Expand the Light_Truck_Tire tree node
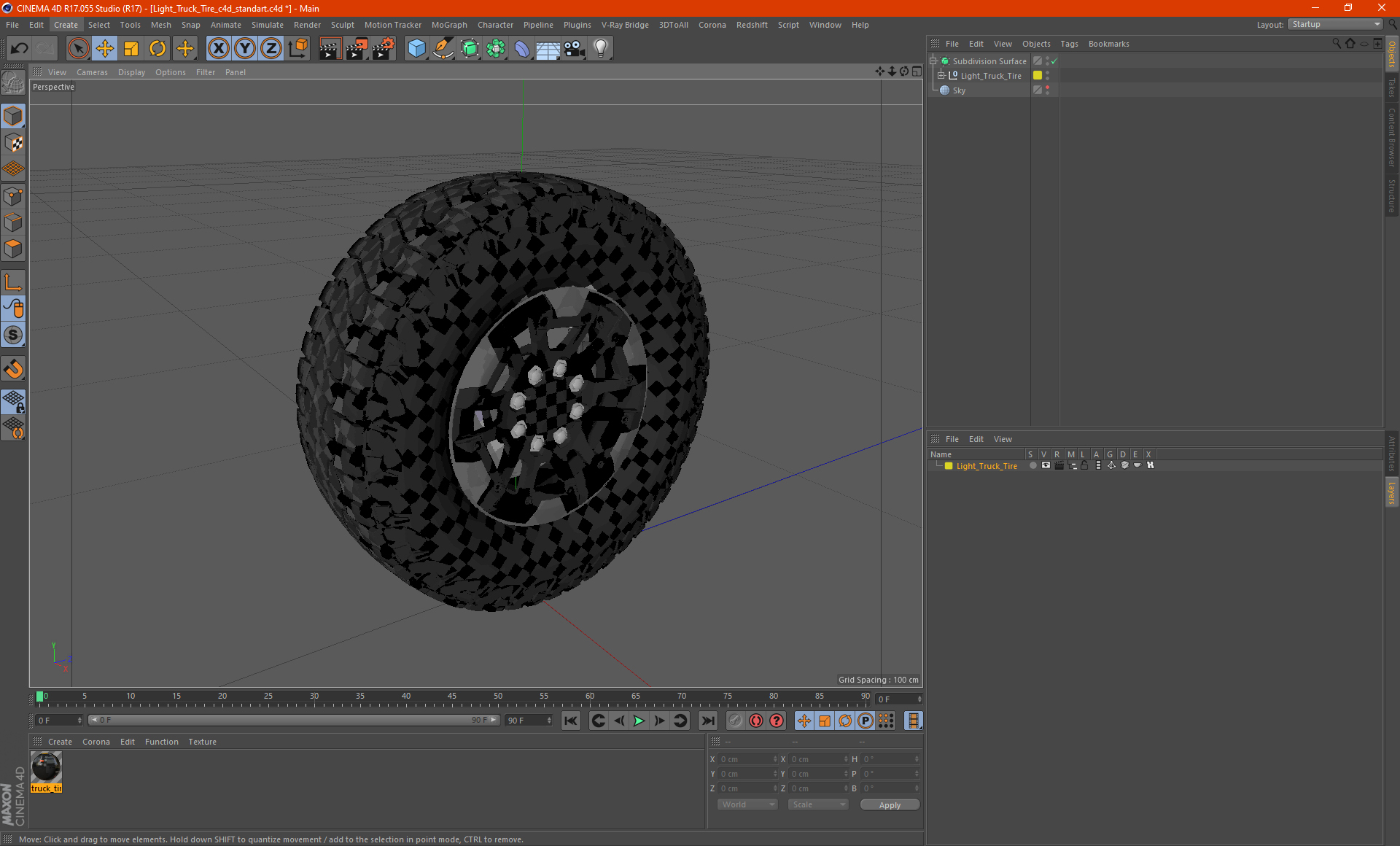Image resolution: width=1400 pixels, height=846 pixels. 941,75
